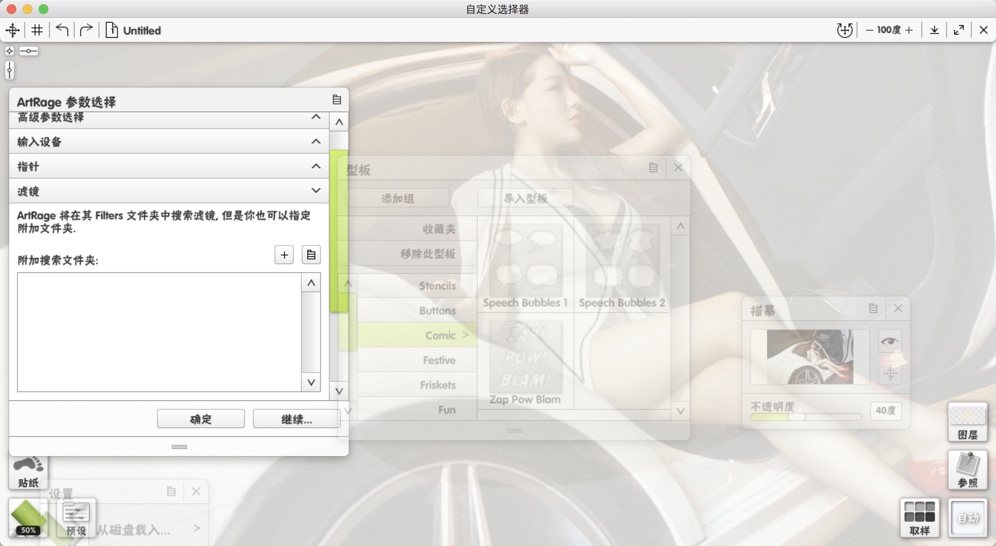This screenshot has height=546, width=996.
Task: Click the 导入型板 button
Action: pos(525,199)
